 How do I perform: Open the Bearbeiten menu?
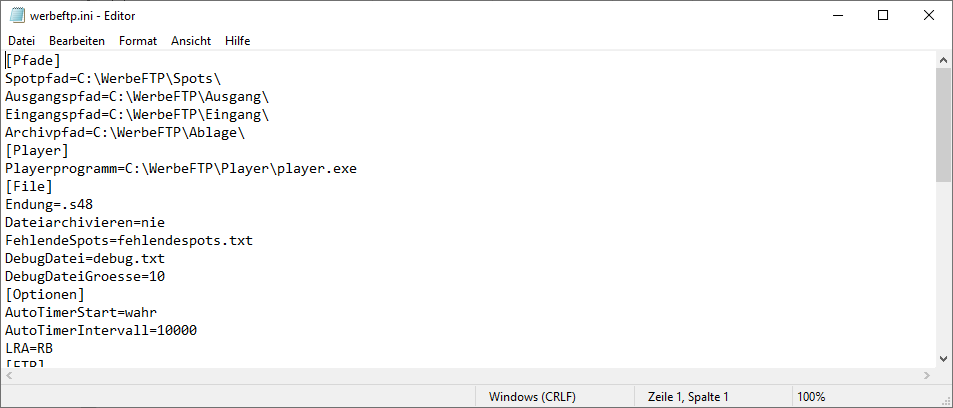click(77, 41)
